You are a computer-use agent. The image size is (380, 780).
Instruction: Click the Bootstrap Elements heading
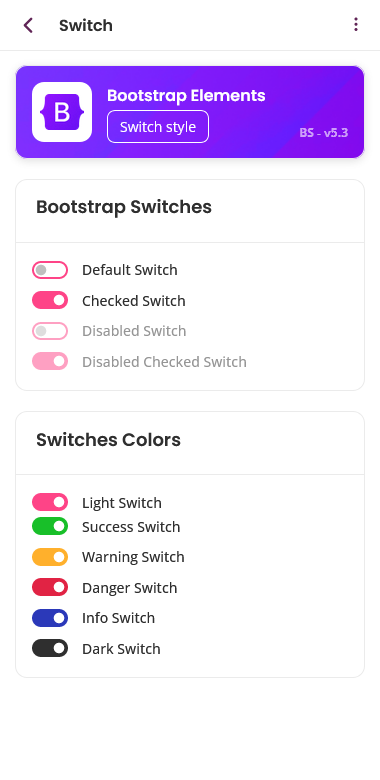(x=186, y=96)
